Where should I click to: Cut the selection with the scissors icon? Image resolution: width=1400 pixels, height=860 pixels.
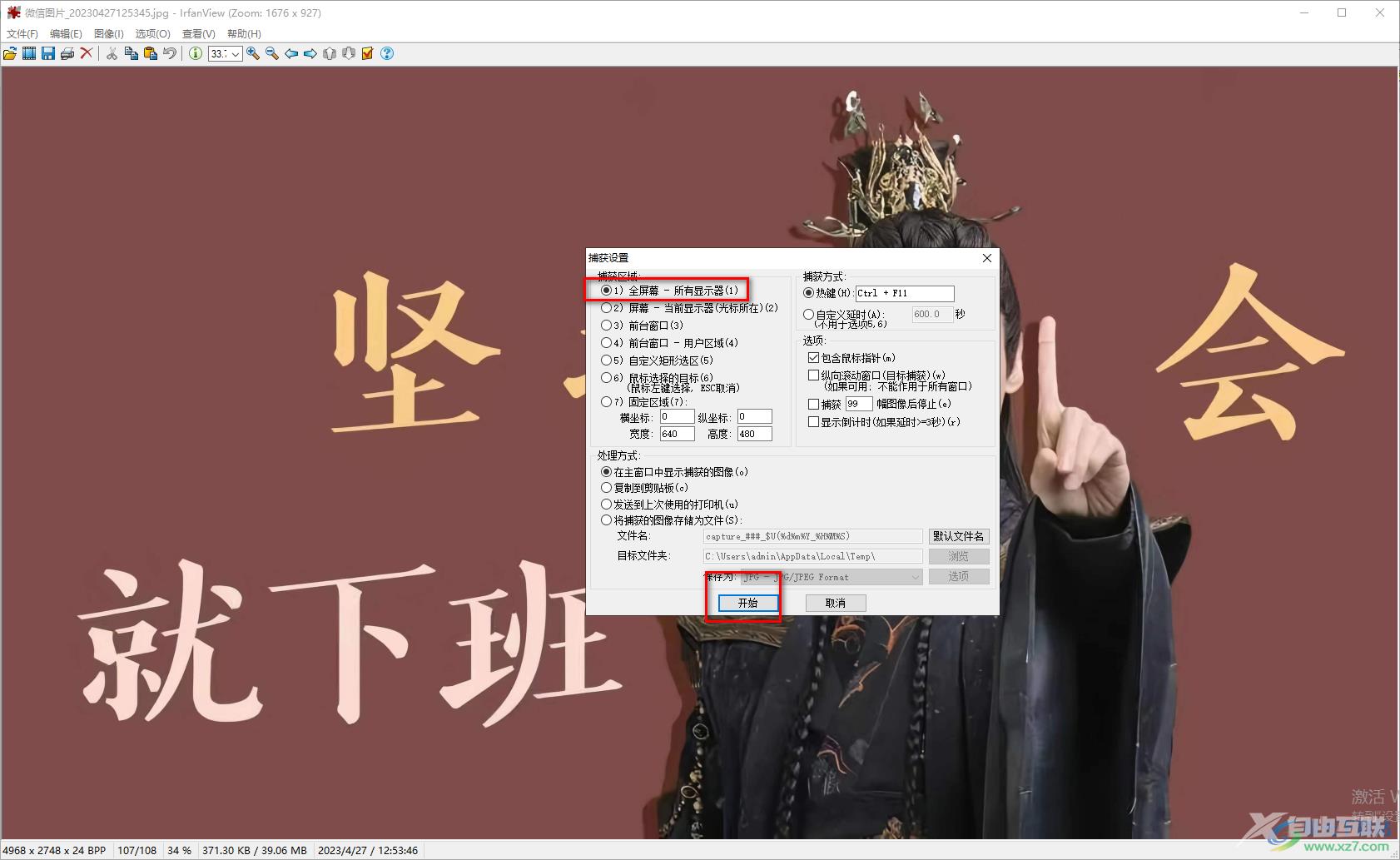(112, 53)
